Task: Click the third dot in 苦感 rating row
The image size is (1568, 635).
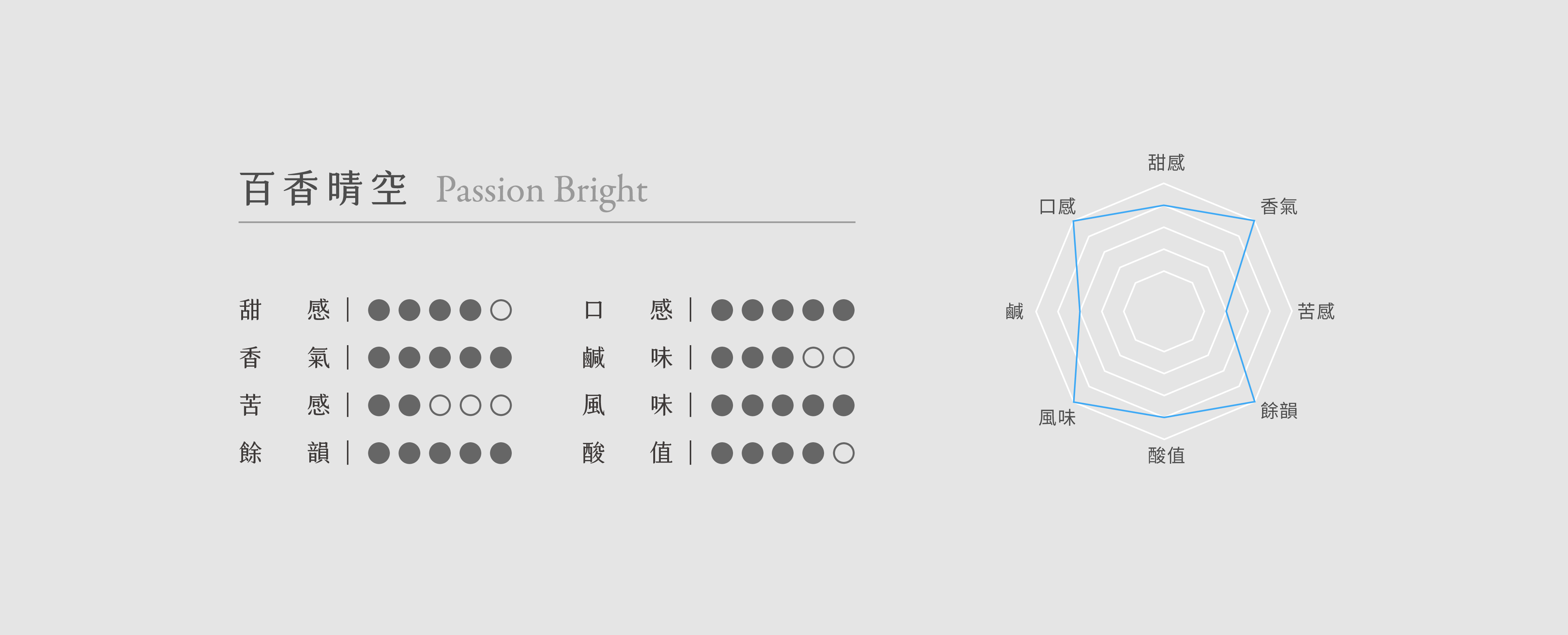Action: [x=440, y=405]
